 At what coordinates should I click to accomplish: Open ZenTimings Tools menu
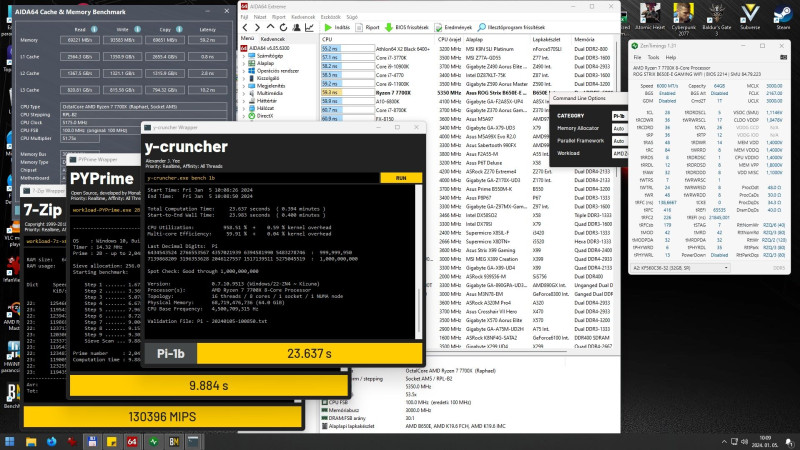pyautogui.click(x=653, y=58)
